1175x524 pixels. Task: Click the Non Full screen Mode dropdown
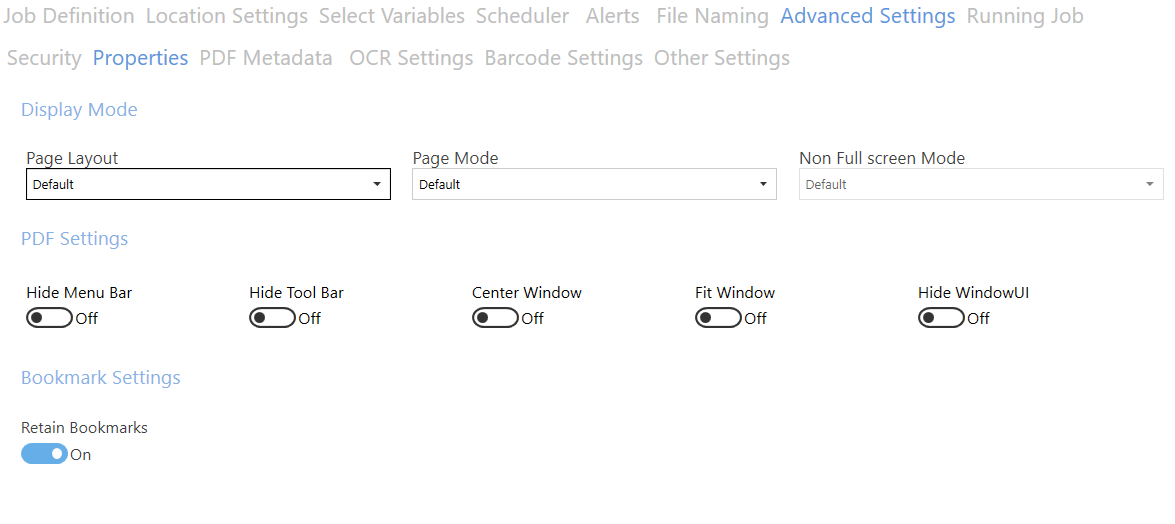coord(980,184)
